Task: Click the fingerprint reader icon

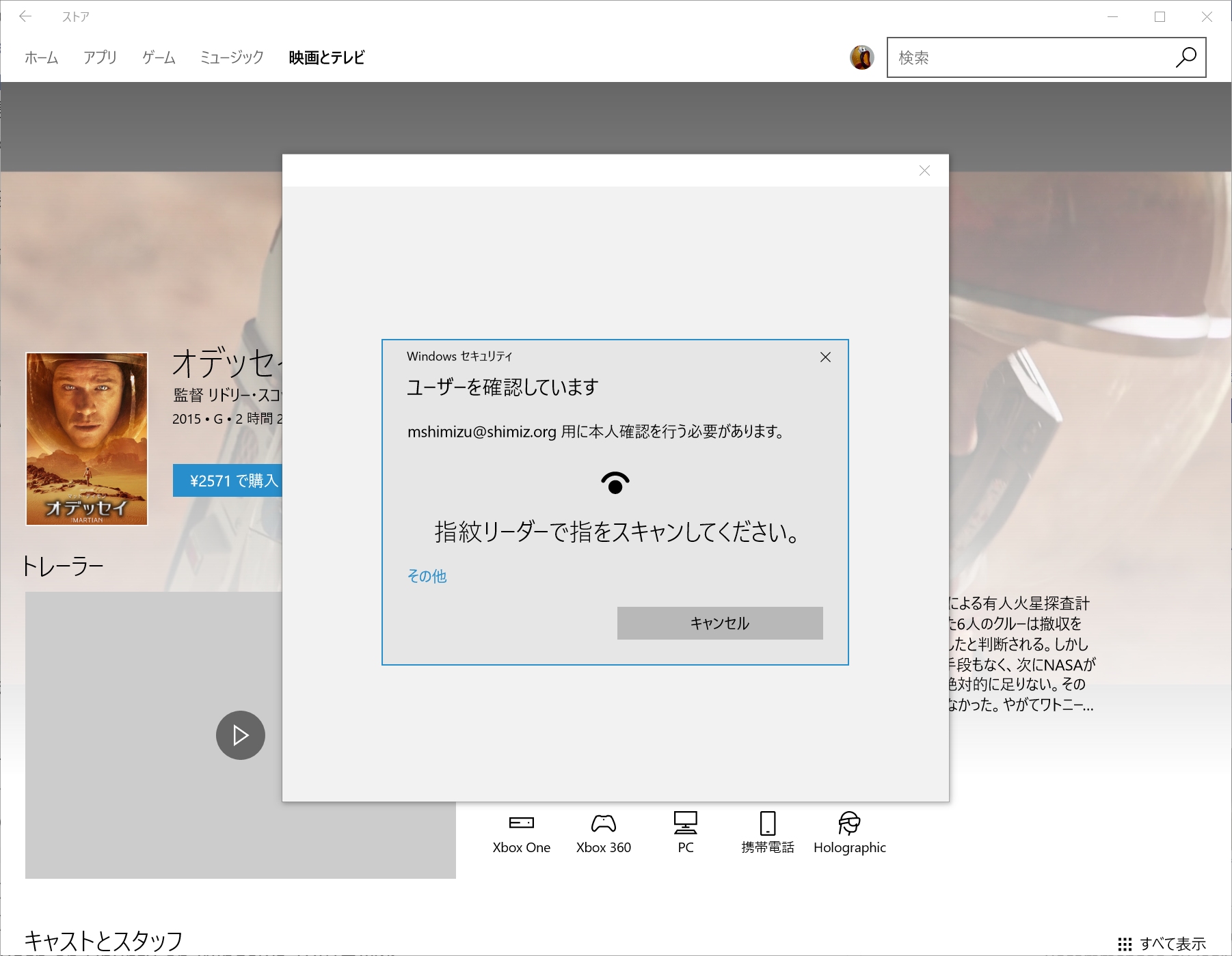Action: coord(614,482)
